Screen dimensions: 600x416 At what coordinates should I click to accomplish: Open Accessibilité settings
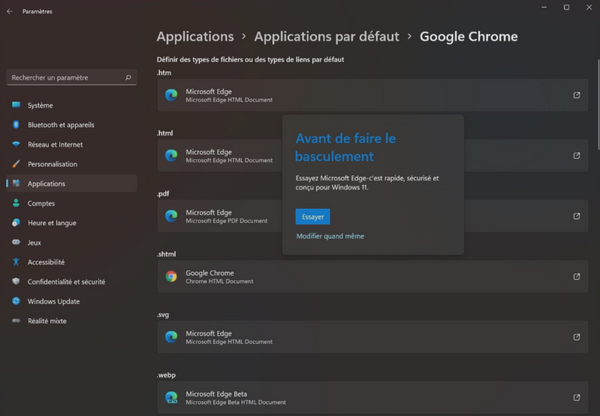(46, 262)
